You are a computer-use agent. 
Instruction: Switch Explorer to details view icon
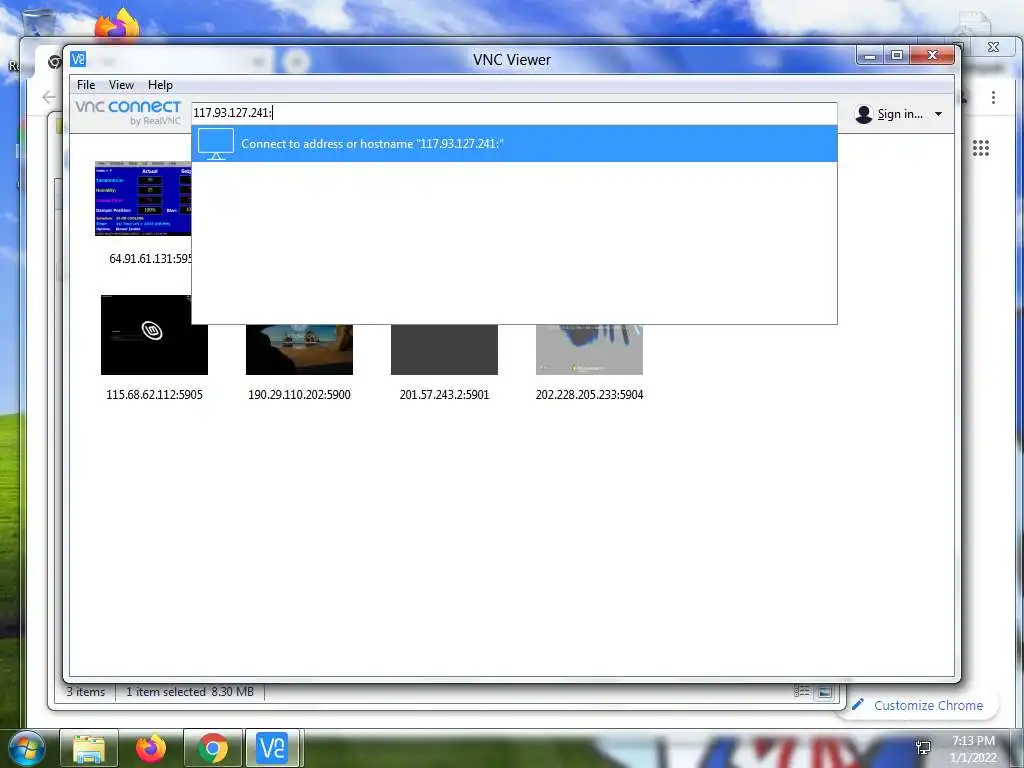(x=802, y=692)
